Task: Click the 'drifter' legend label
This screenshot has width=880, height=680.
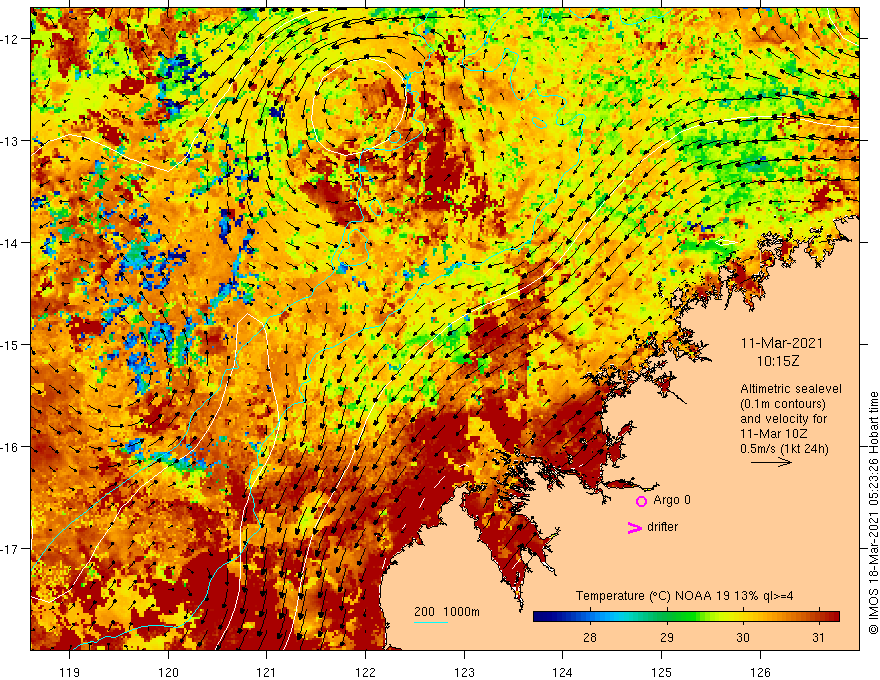Action: [662, 527]
